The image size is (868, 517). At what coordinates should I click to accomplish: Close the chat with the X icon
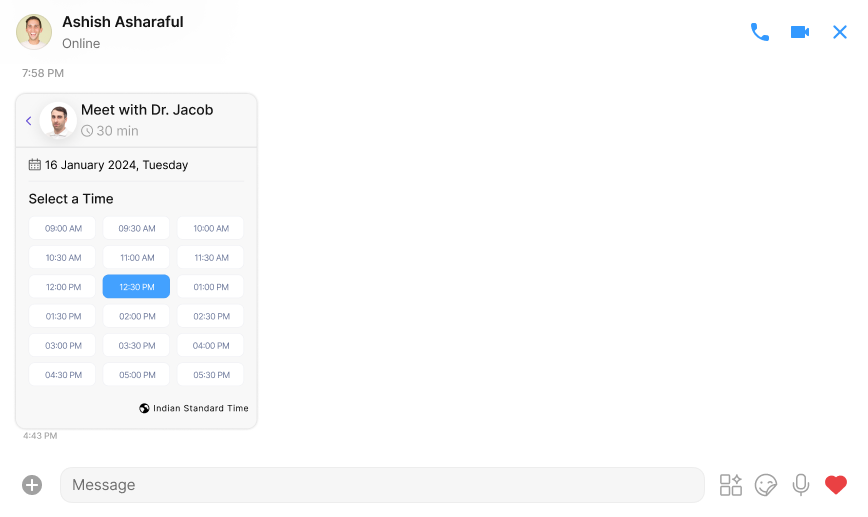(x=840, y=32)
